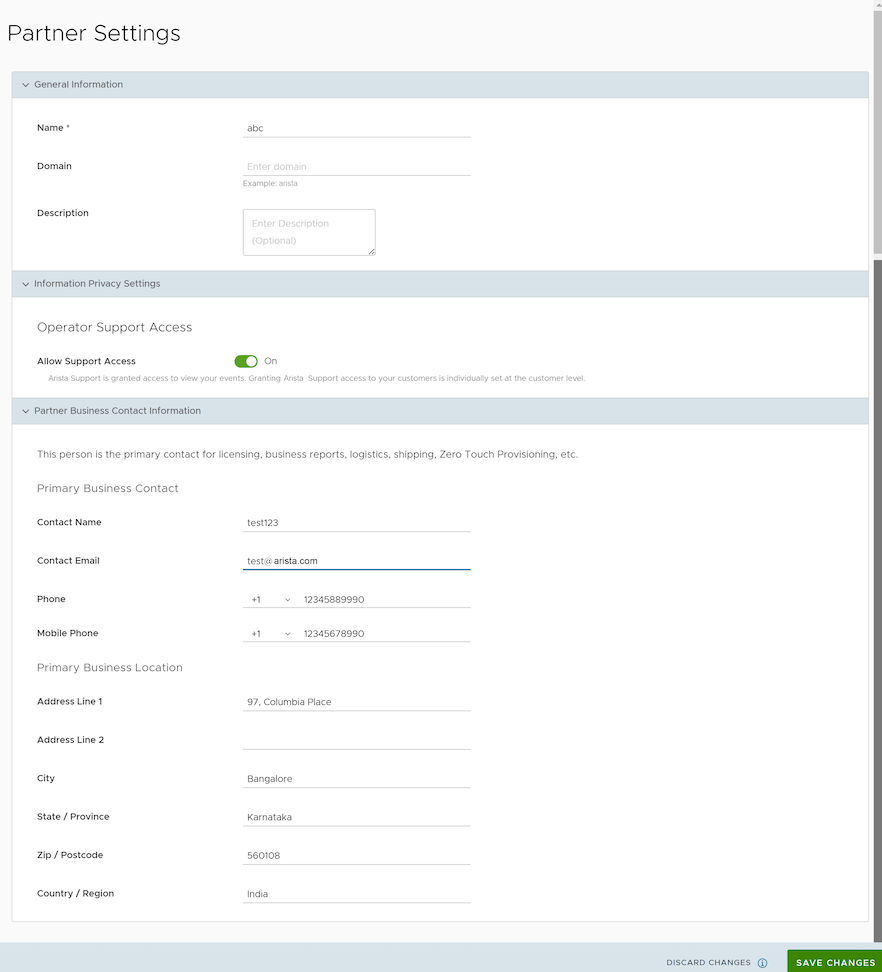882x972 pixels.
Task: Click inside the Description text area
Action: (308, 232)
